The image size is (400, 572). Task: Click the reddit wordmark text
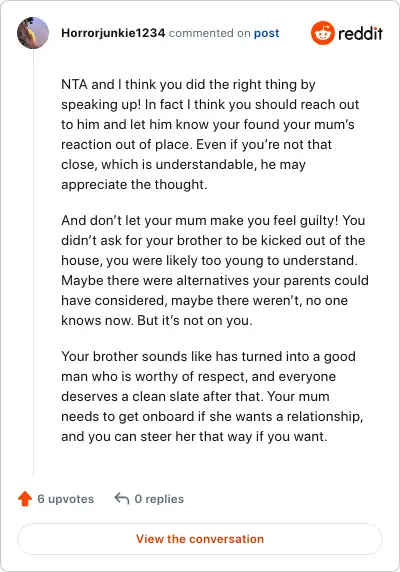[x=361, y=34]
